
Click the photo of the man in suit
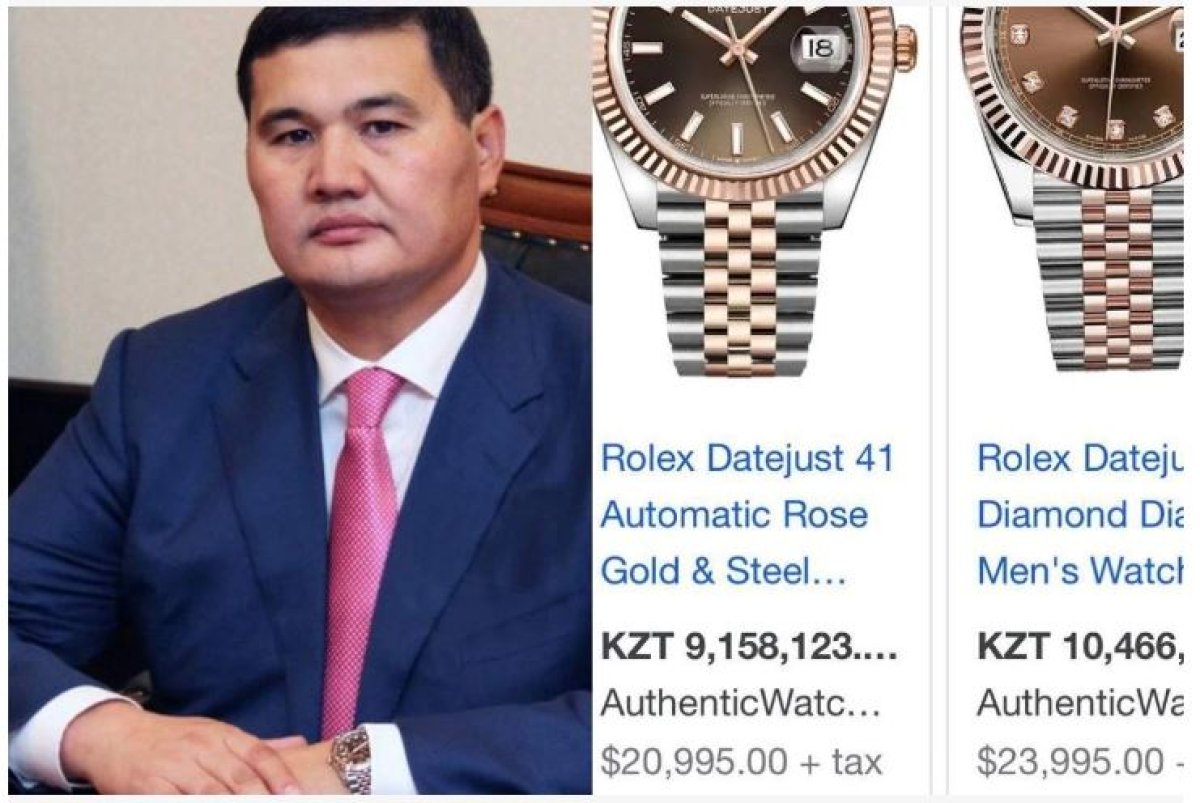300,401
